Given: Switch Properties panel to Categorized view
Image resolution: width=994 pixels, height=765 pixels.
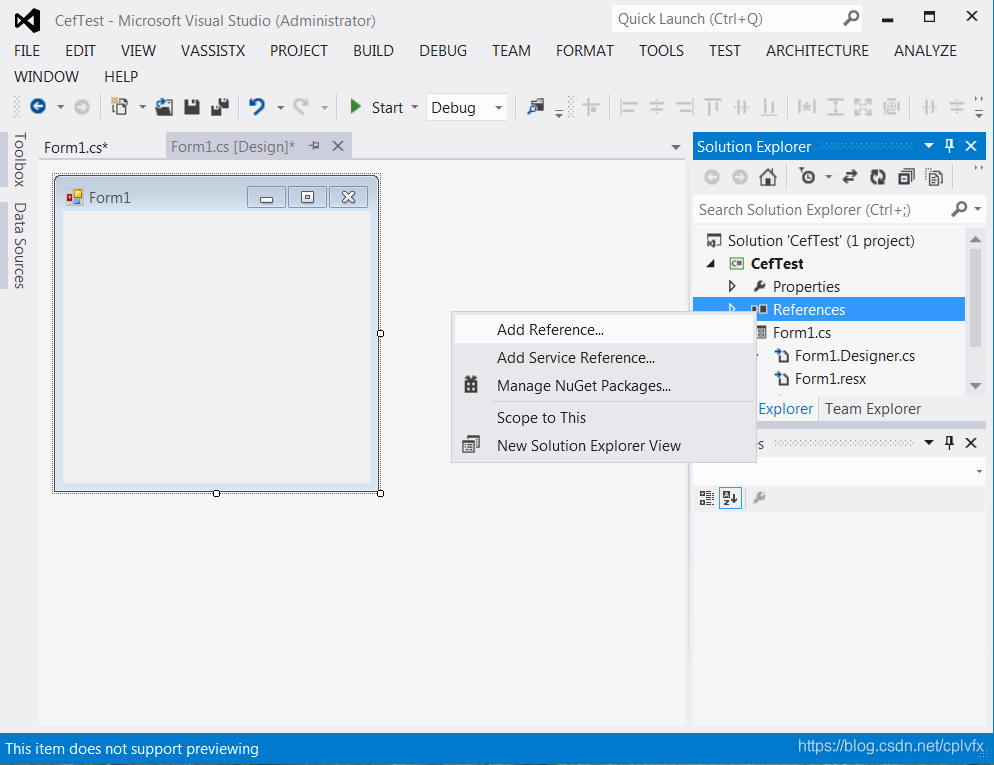Looking at the screenshot, I should (706, 498).
